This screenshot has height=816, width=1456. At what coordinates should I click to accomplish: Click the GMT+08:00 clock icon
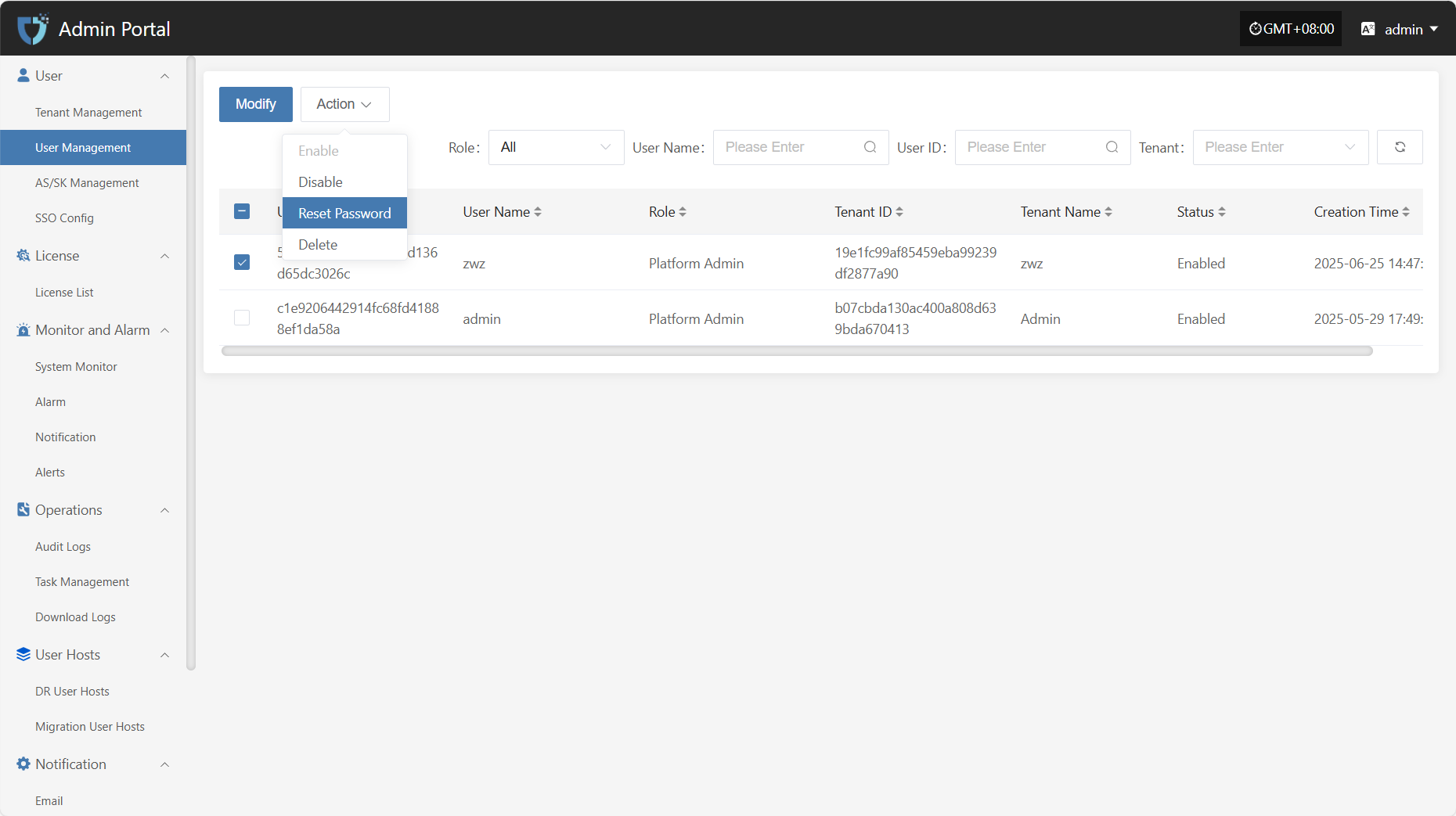[x=1256, y=29]
